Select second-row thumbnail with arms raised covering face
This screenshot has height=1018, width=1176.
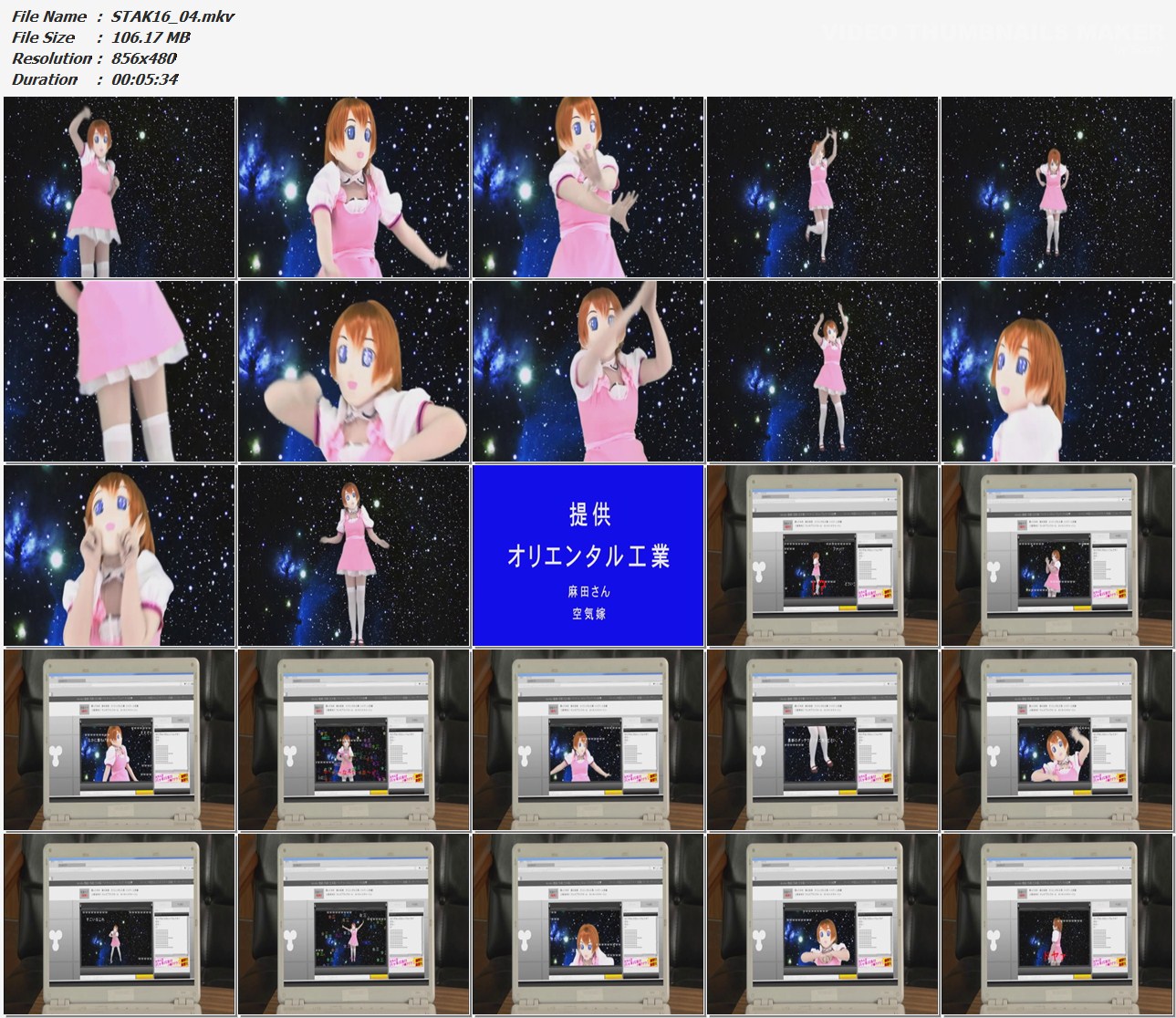588,371
